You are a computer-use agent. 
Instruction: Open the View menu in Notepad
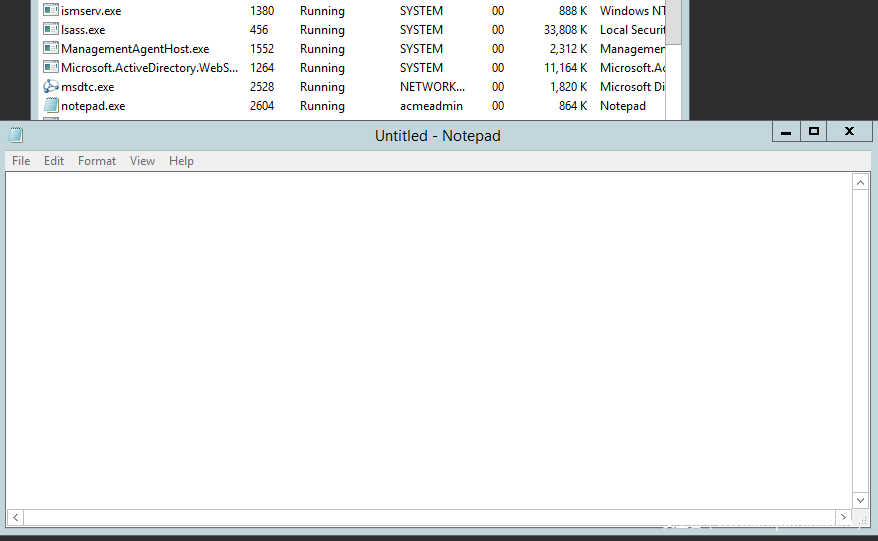tap(142, 161)
